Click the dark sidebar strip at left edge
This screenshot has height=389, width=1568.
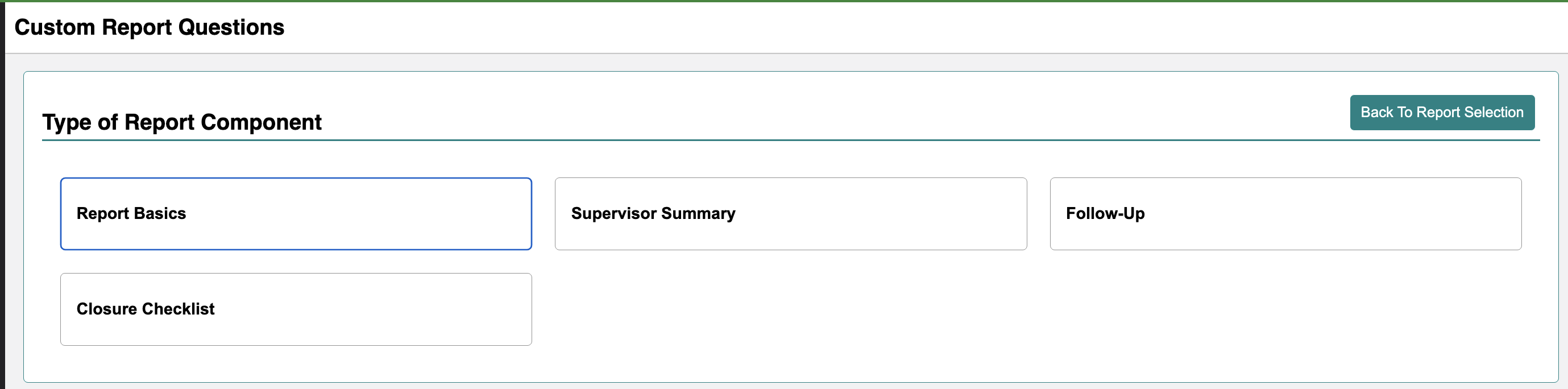(x=2, y=195)
